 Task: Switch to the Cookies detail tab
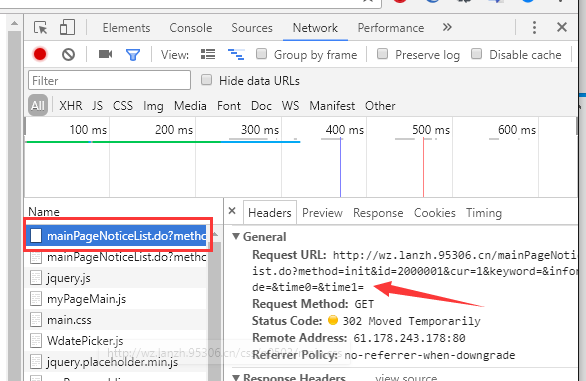click(x=435, y=213)
